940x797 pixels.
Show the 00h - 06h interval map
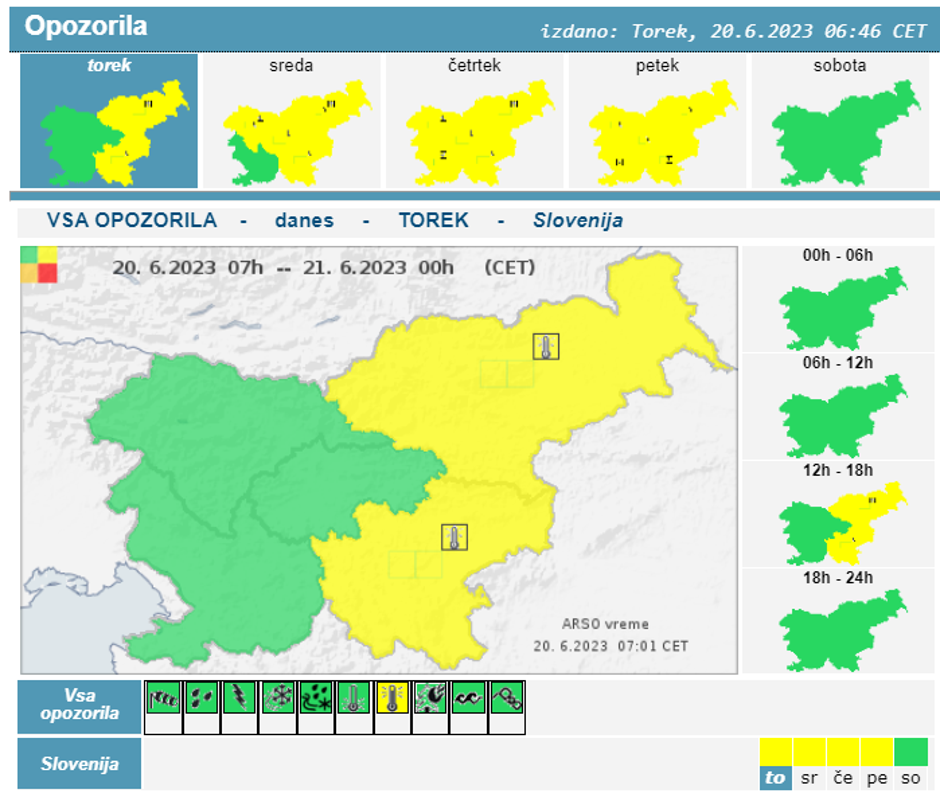coord(838,300)
